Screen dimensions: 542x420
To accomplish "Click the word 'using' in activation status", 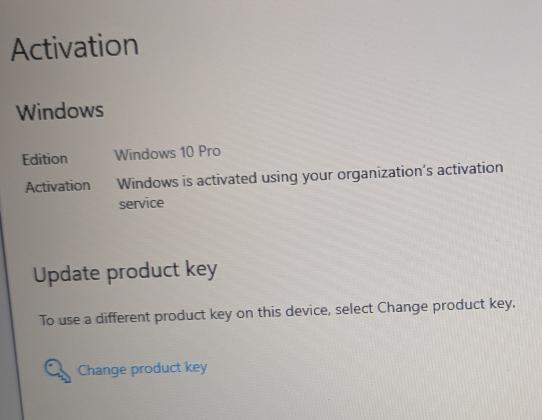I will point(281,179).
